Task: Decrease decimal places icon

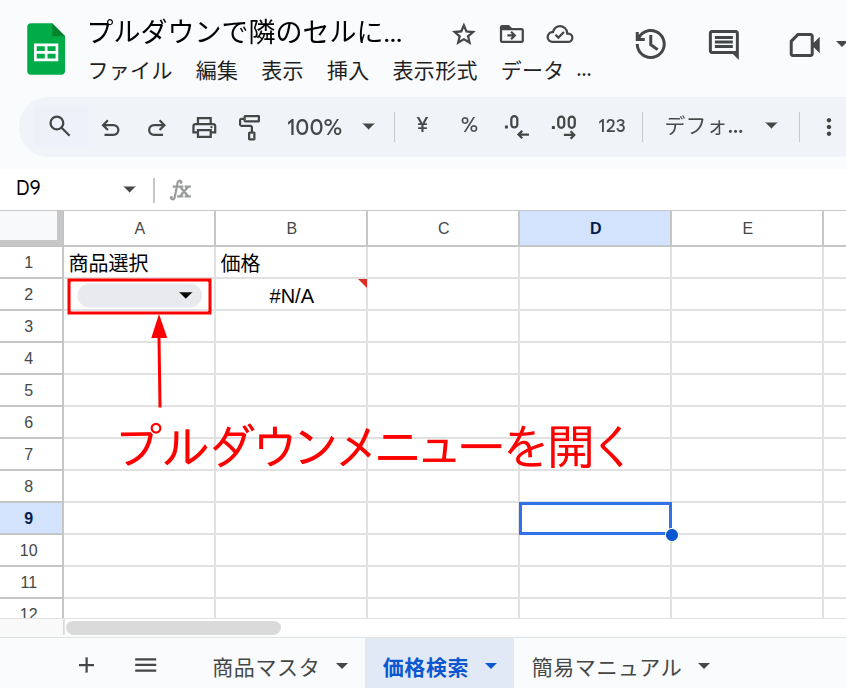Action: (515, 127)
